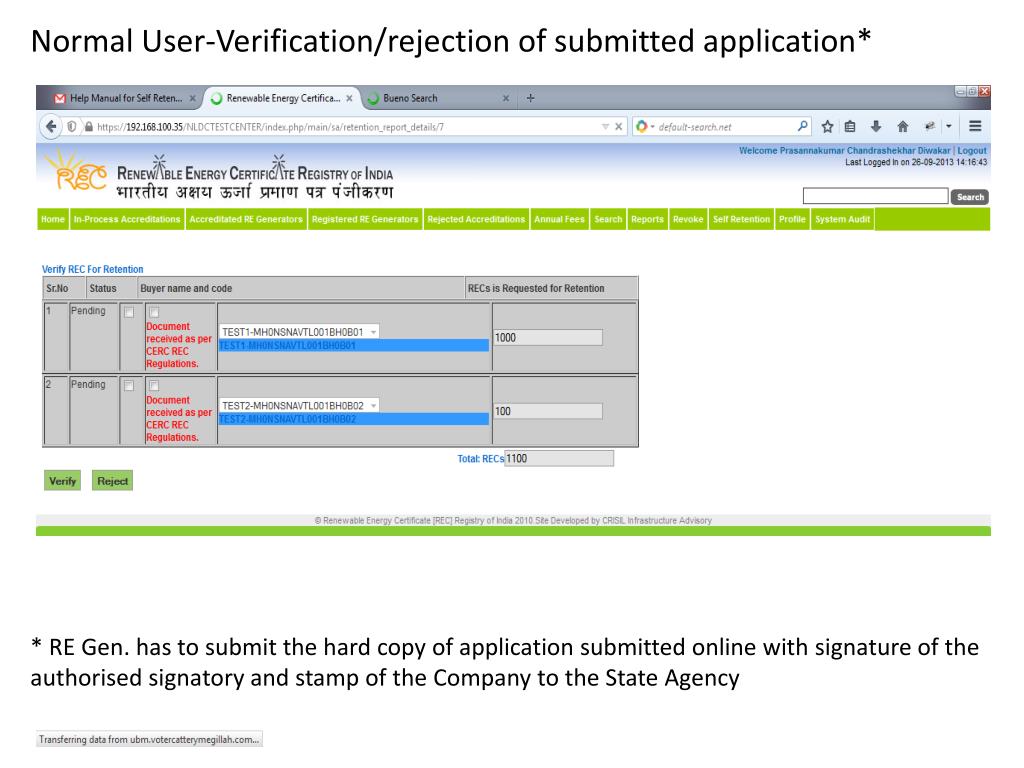Click the green Verify button
This screenshot has height=768, width=1024.
click(63, 481)
